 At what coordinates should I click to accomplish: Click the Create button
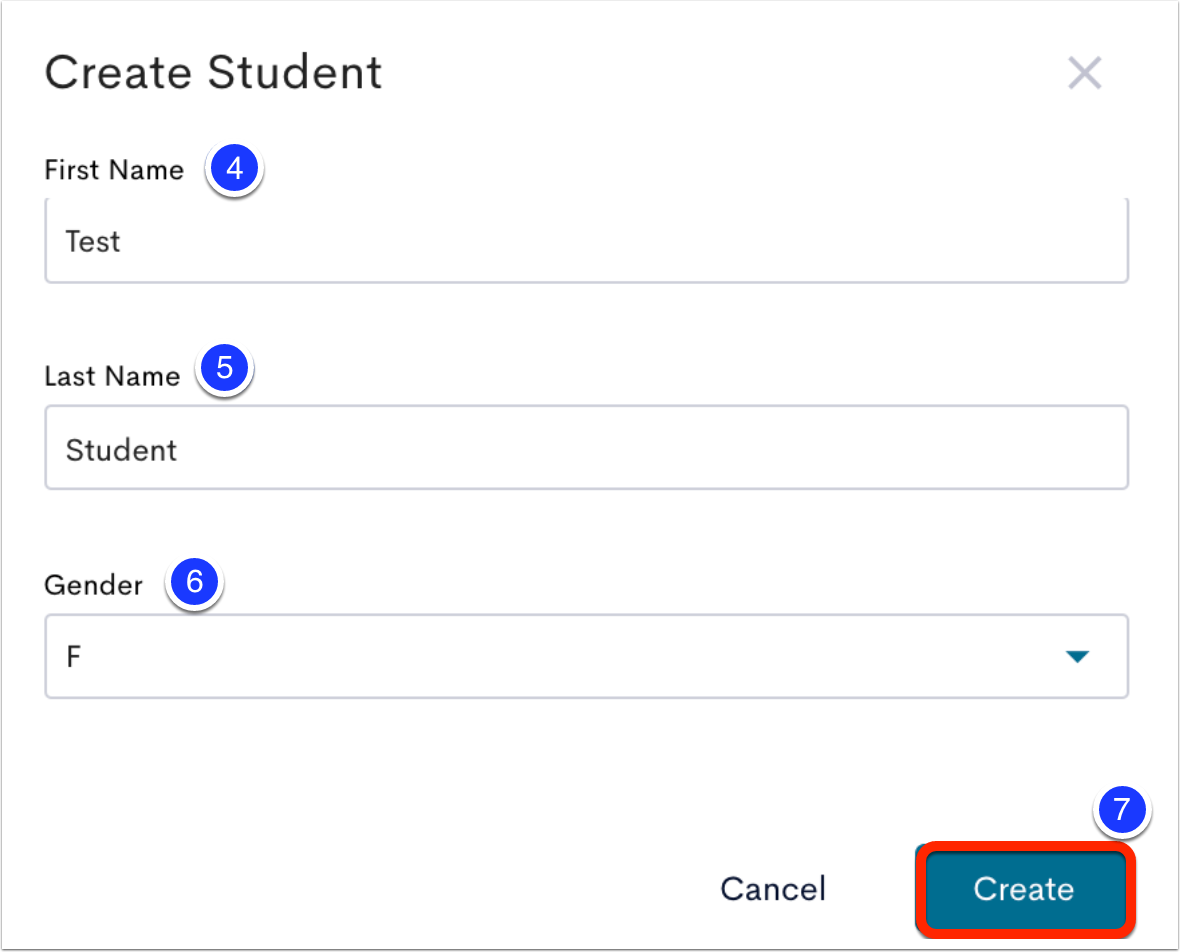pyautogui.click(x=1024, y=890)
